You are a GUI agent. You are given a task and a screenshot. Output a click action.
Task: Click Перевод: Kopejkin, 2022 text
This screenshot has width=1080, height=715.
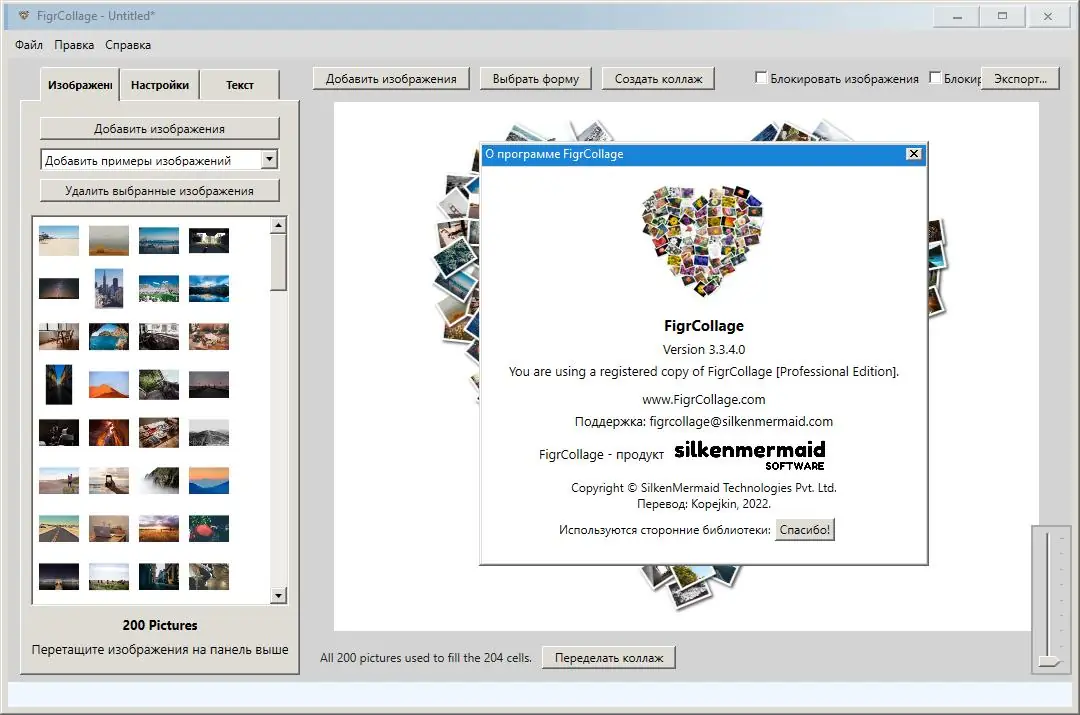[x=703, y=504]
